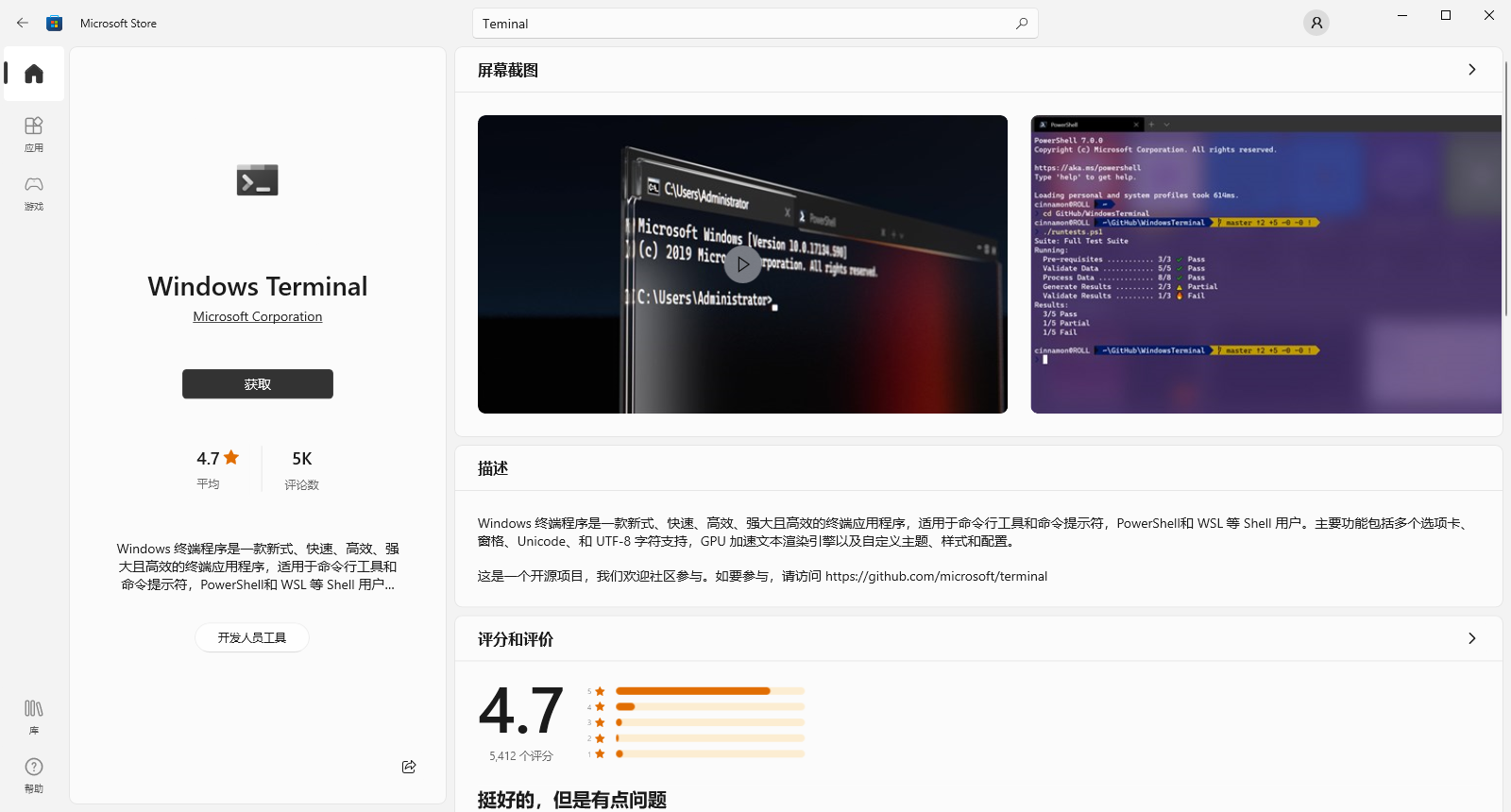Open the Apps (应用) section
Viewport: 1511px width, 812px height.
point(34,133)
